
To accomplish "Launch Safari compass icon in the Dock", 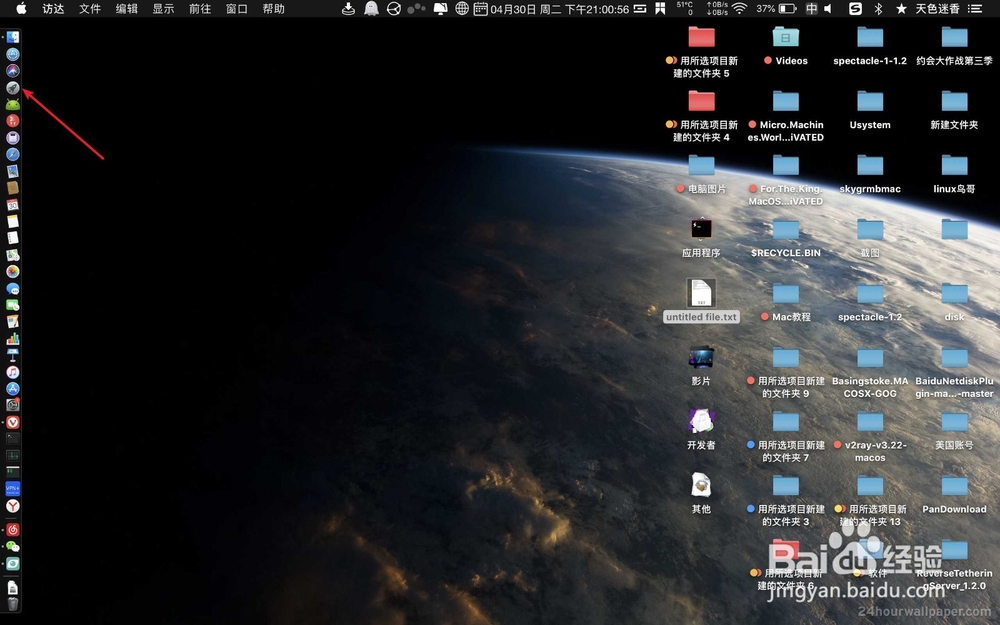I will tap(13, 154).
